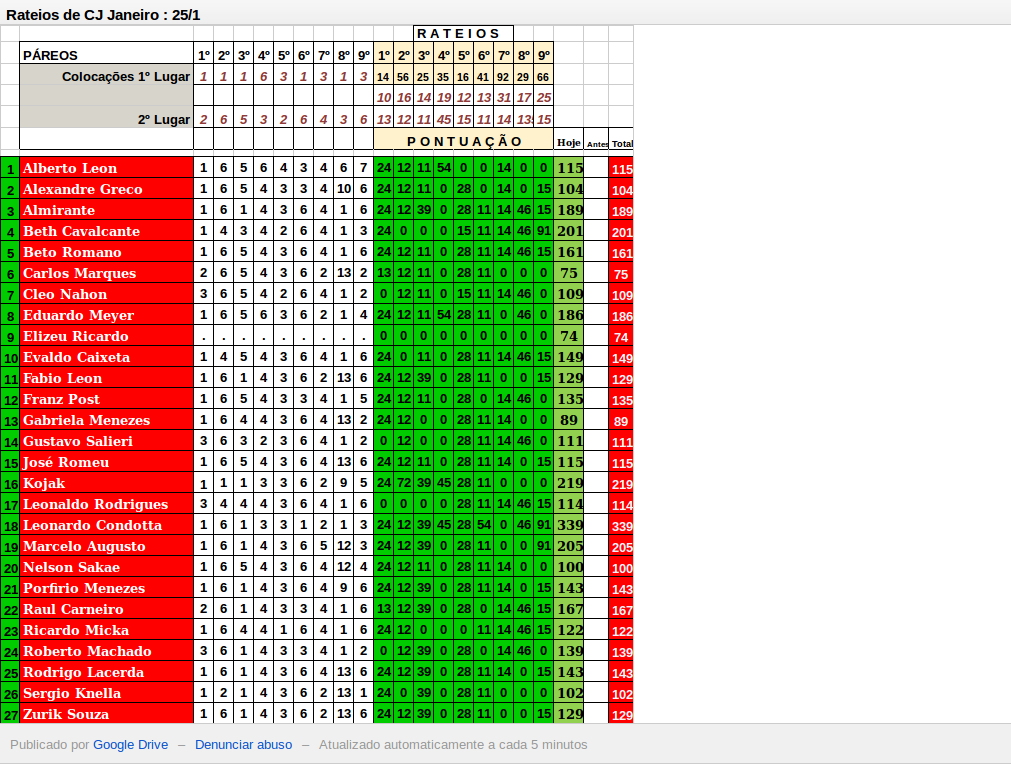1011x764 pixels.
Task: Select the Nelson Sakae name cell
Action: pos(106,567)
